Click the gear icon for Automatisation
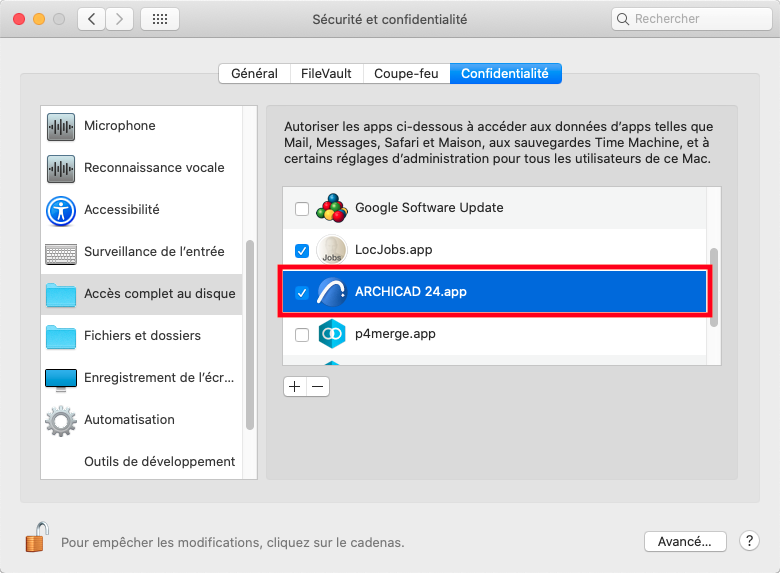The width and height of the screenshot is (780, 573). pyautogui.click(x=61, y=421)
